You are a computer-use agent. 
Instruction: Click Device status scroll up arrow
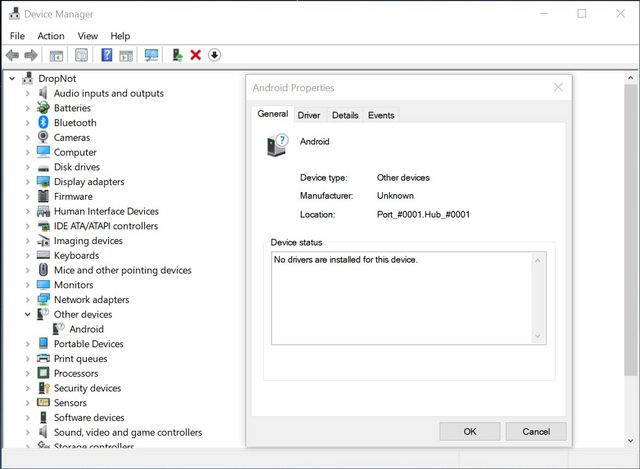tap(538, 260)
